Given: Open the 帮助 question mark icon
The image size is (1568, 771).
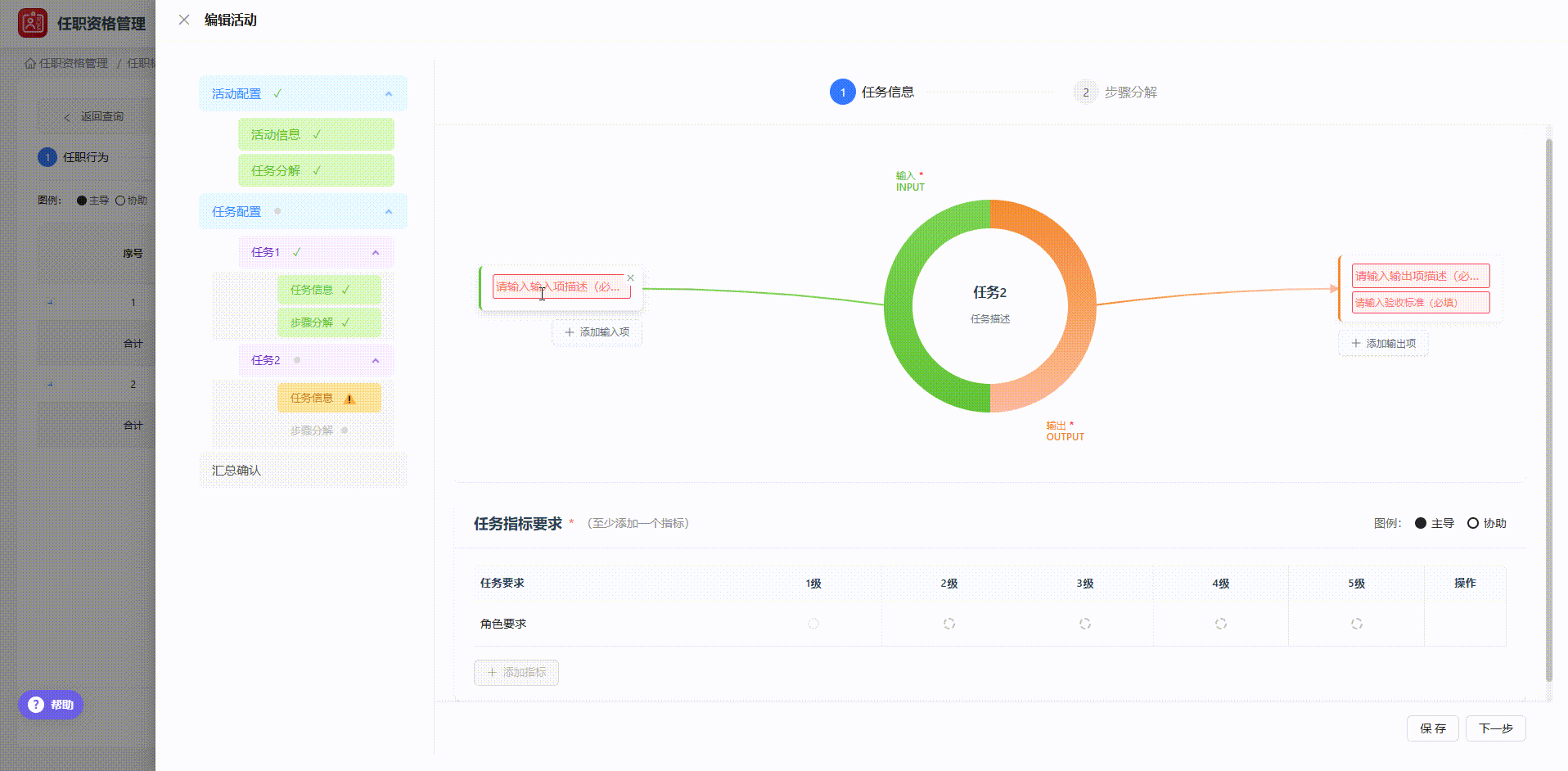Looking at the screenshot, I should pos(36,705).
